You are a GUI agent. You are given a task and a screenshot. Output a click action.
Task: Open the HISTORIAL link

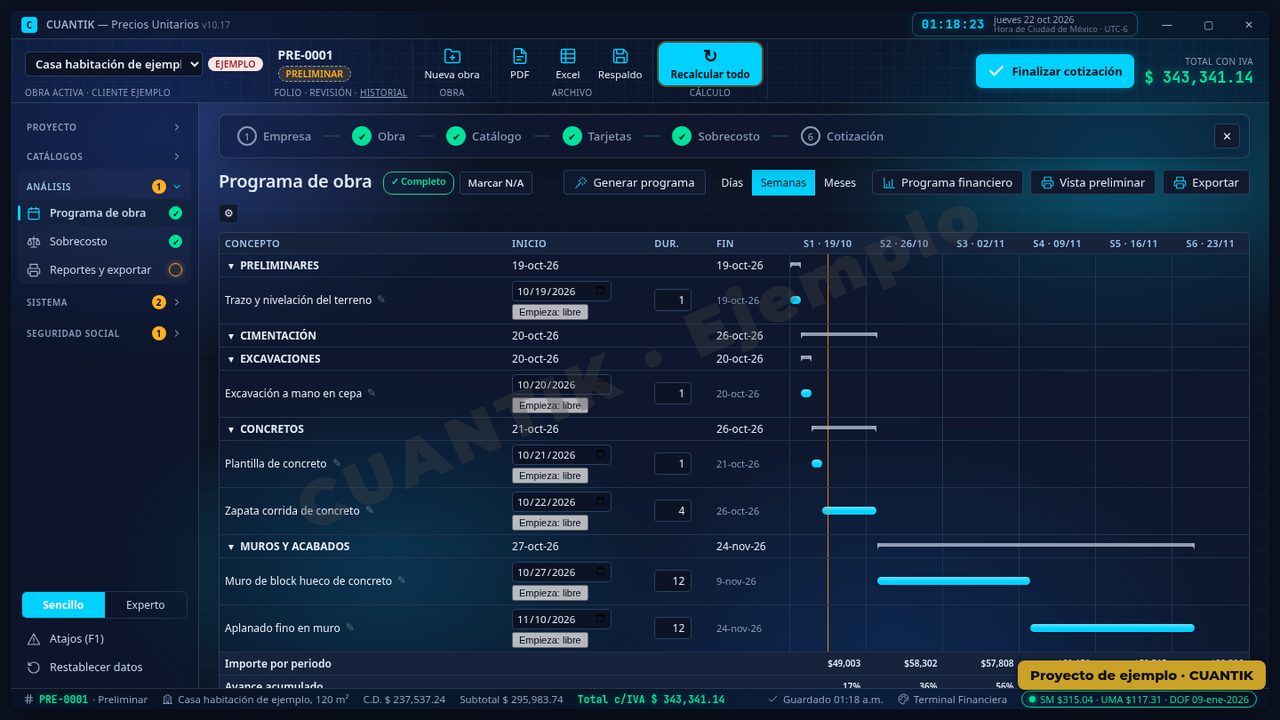[384, 93]
